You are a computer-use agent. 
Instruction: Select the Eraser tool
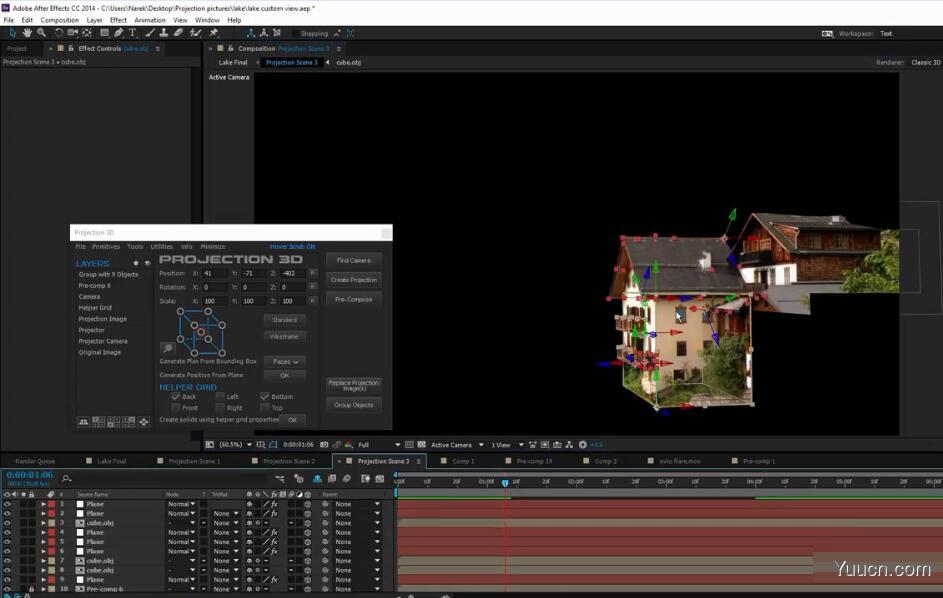point(179,33)
